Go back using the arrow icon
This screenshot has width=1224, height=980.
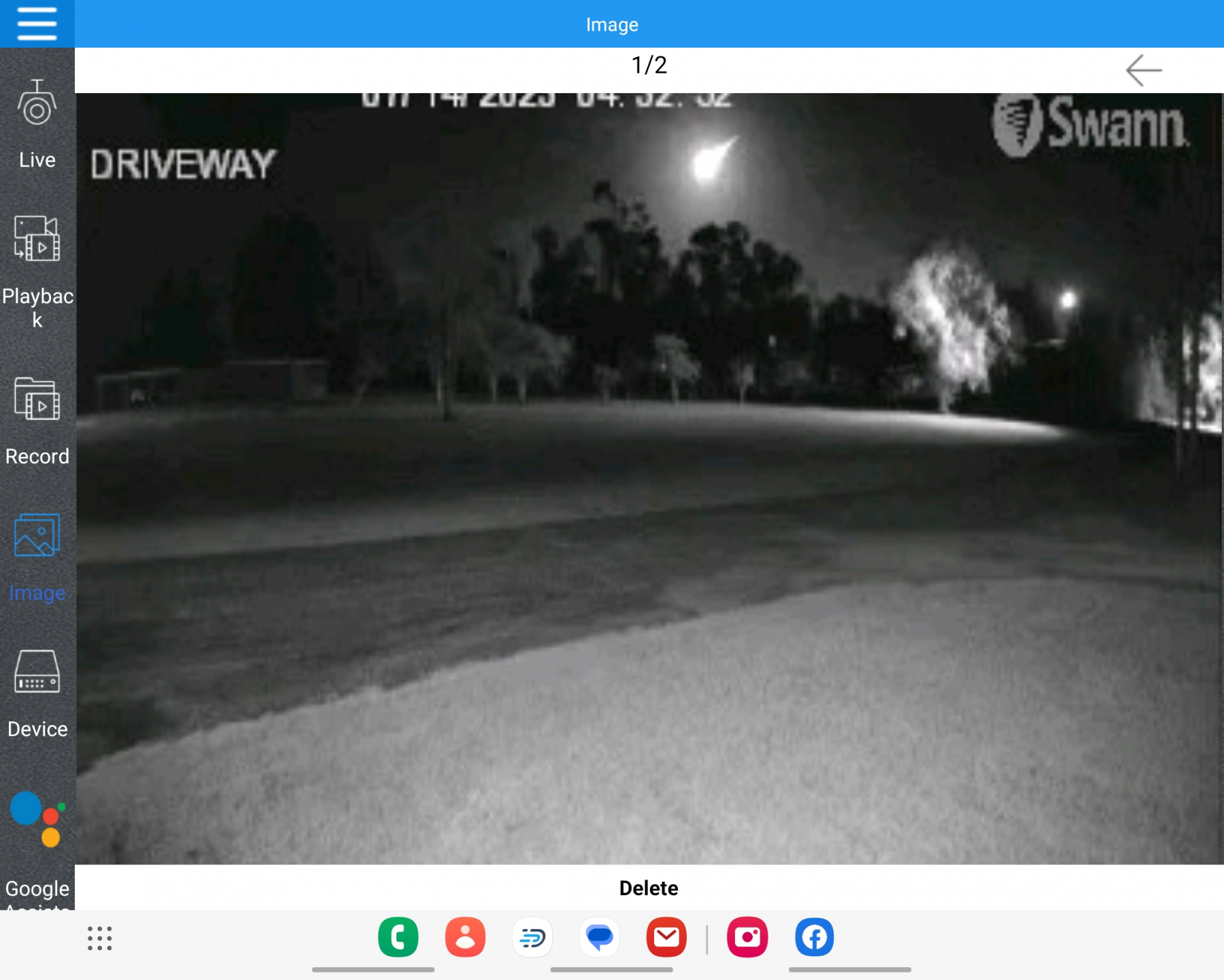click(x=1143, y=70)
